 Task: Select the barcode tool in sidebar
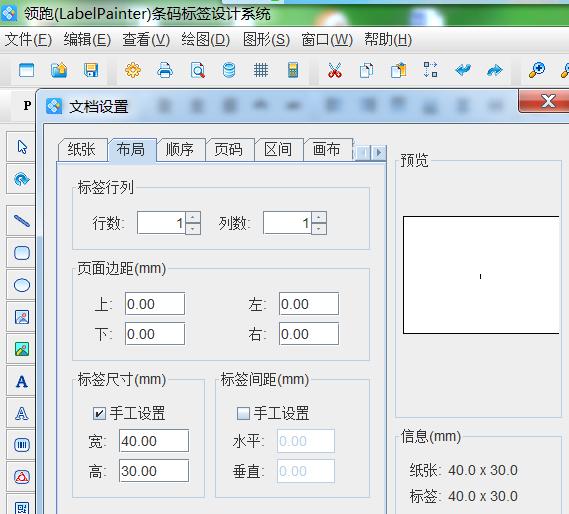click(x=21, y=445)
